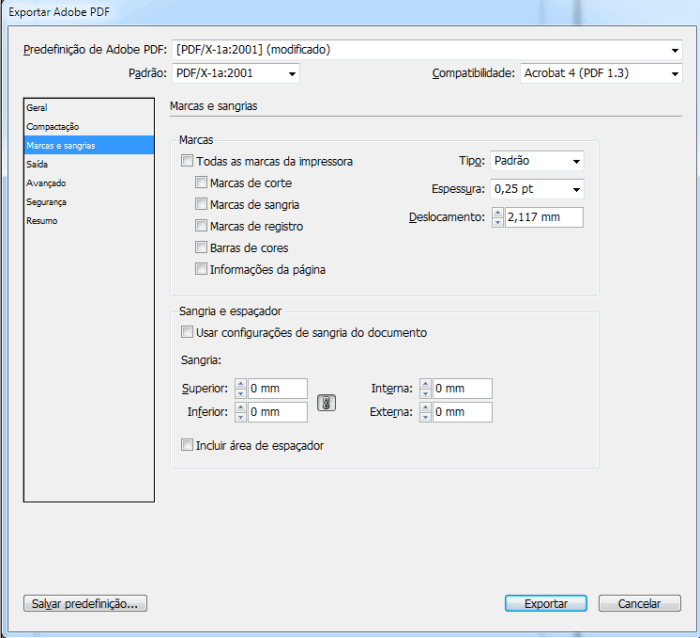Enable Todas as marcas da impressora
The height and width of the screenshot is (638, 700).
click(187, 161)
